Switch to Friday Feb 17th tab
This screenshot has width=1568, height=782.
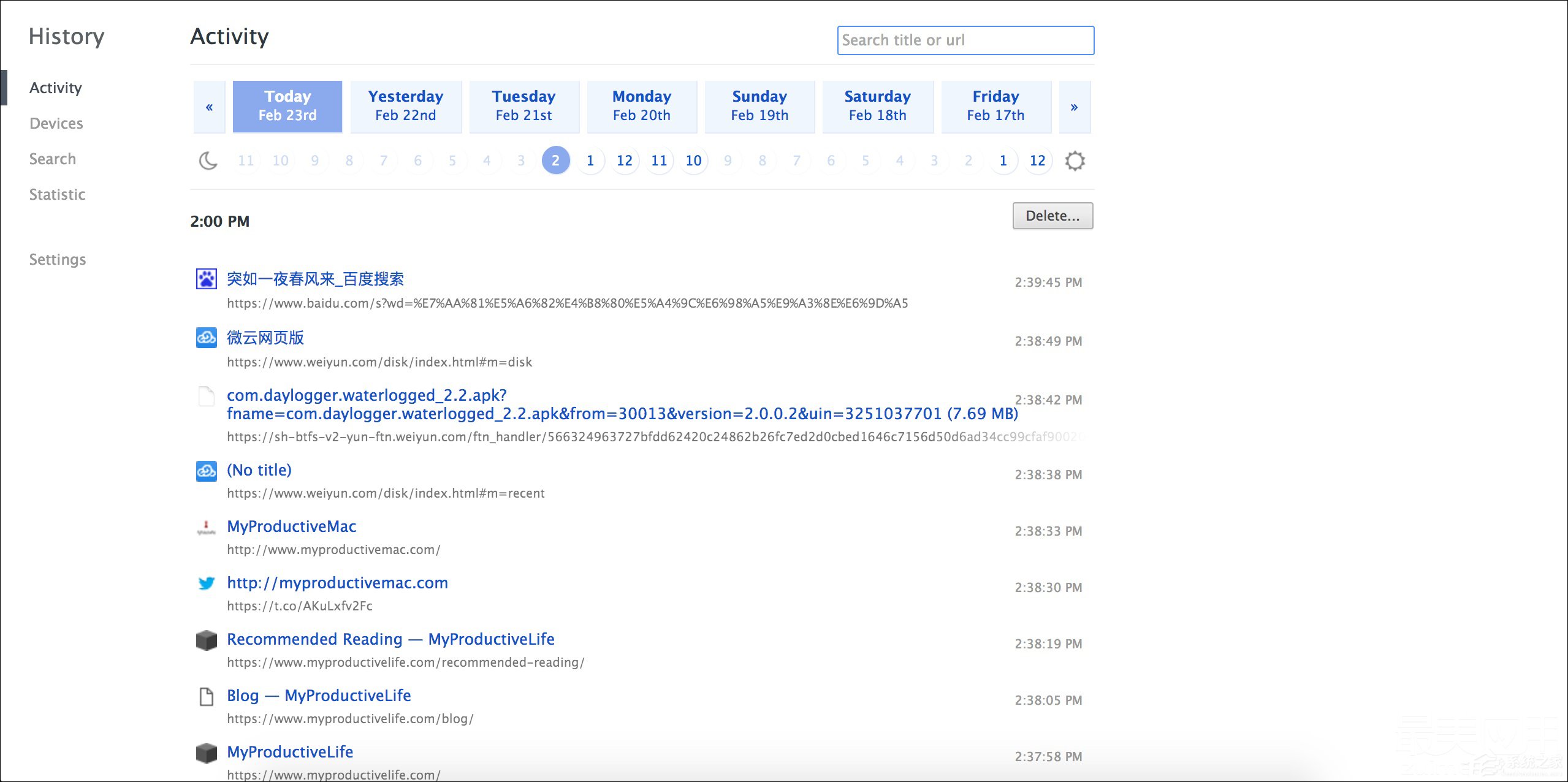[x=995, y=106]
